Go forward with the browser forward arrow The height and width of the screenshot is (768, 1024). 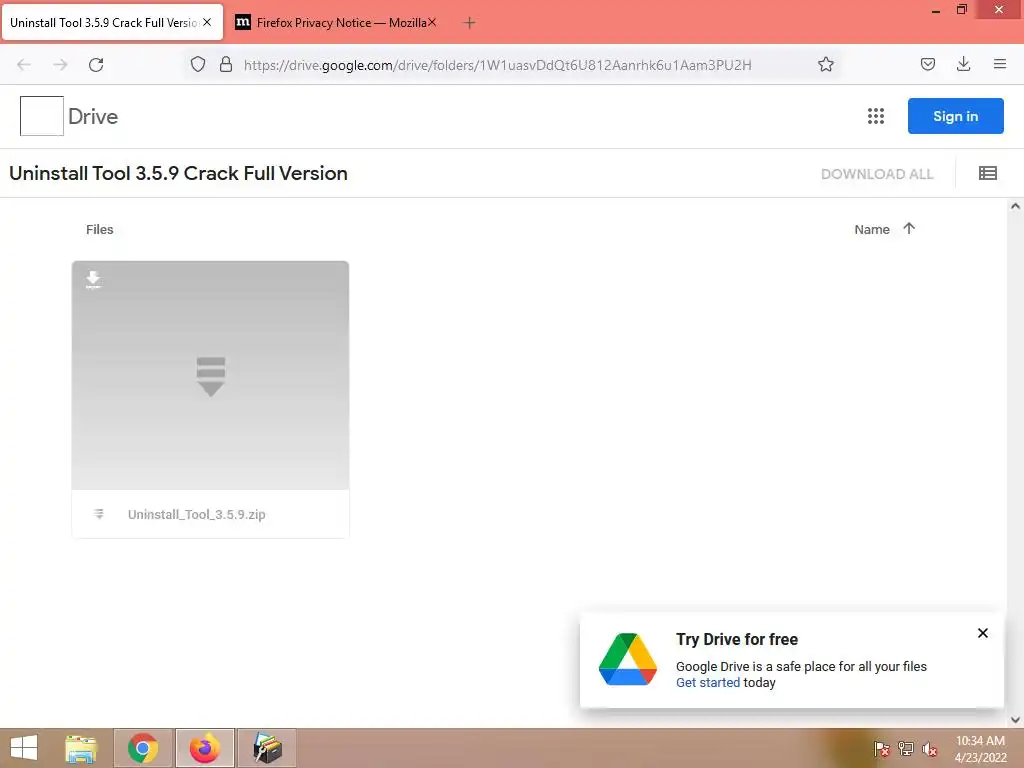[x=60, y=65]
